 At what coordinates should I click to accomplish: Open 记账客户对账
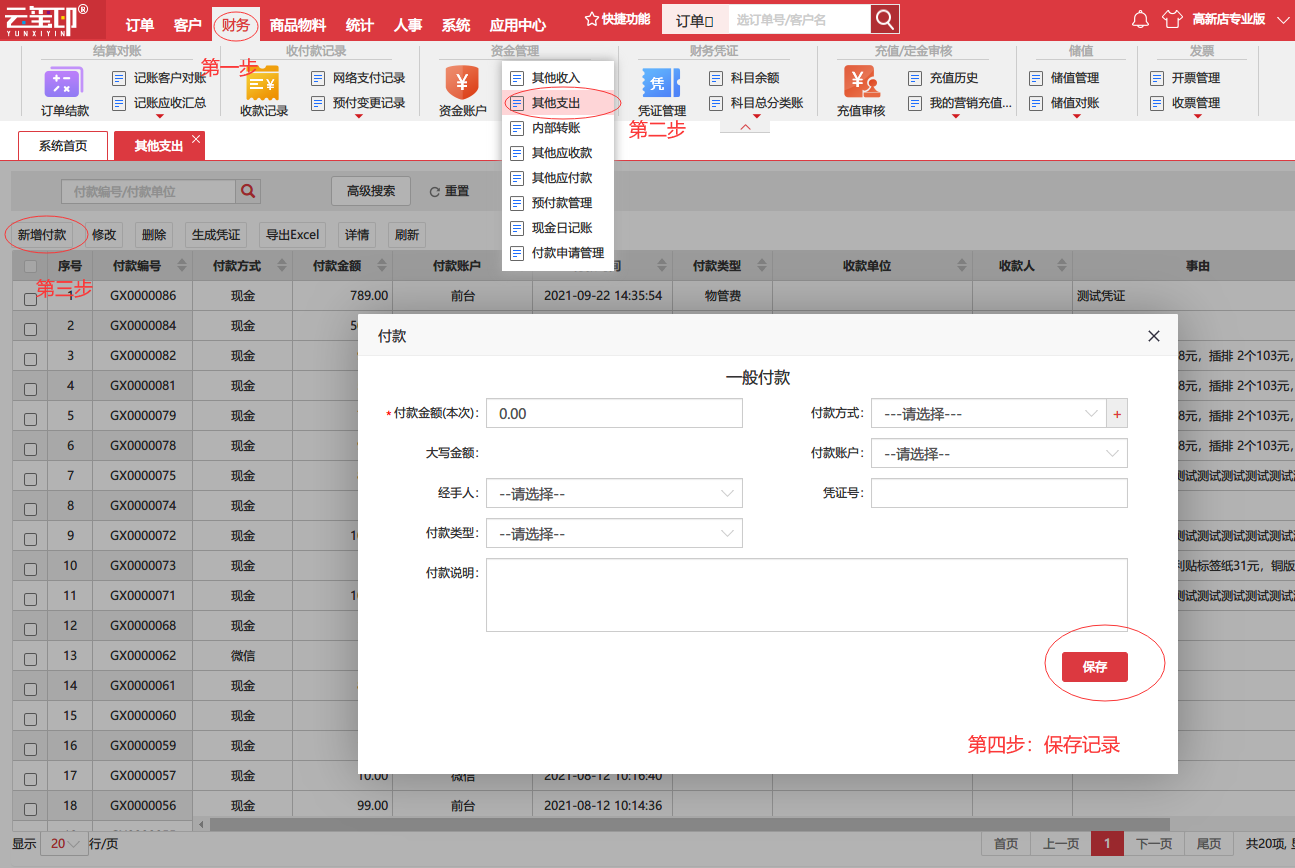pyautogui.click(x=159, y=78)
